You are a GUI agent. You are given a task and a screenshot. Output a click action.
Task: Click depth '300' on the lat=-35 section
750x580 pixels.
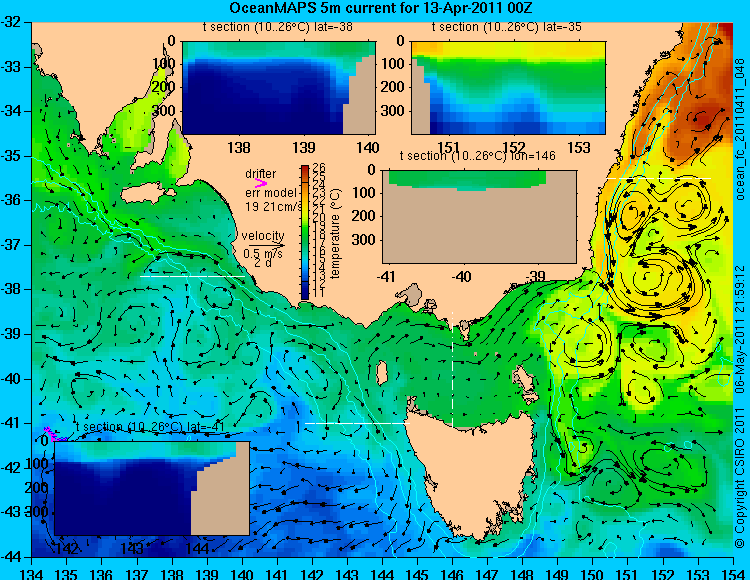(395, 111)
